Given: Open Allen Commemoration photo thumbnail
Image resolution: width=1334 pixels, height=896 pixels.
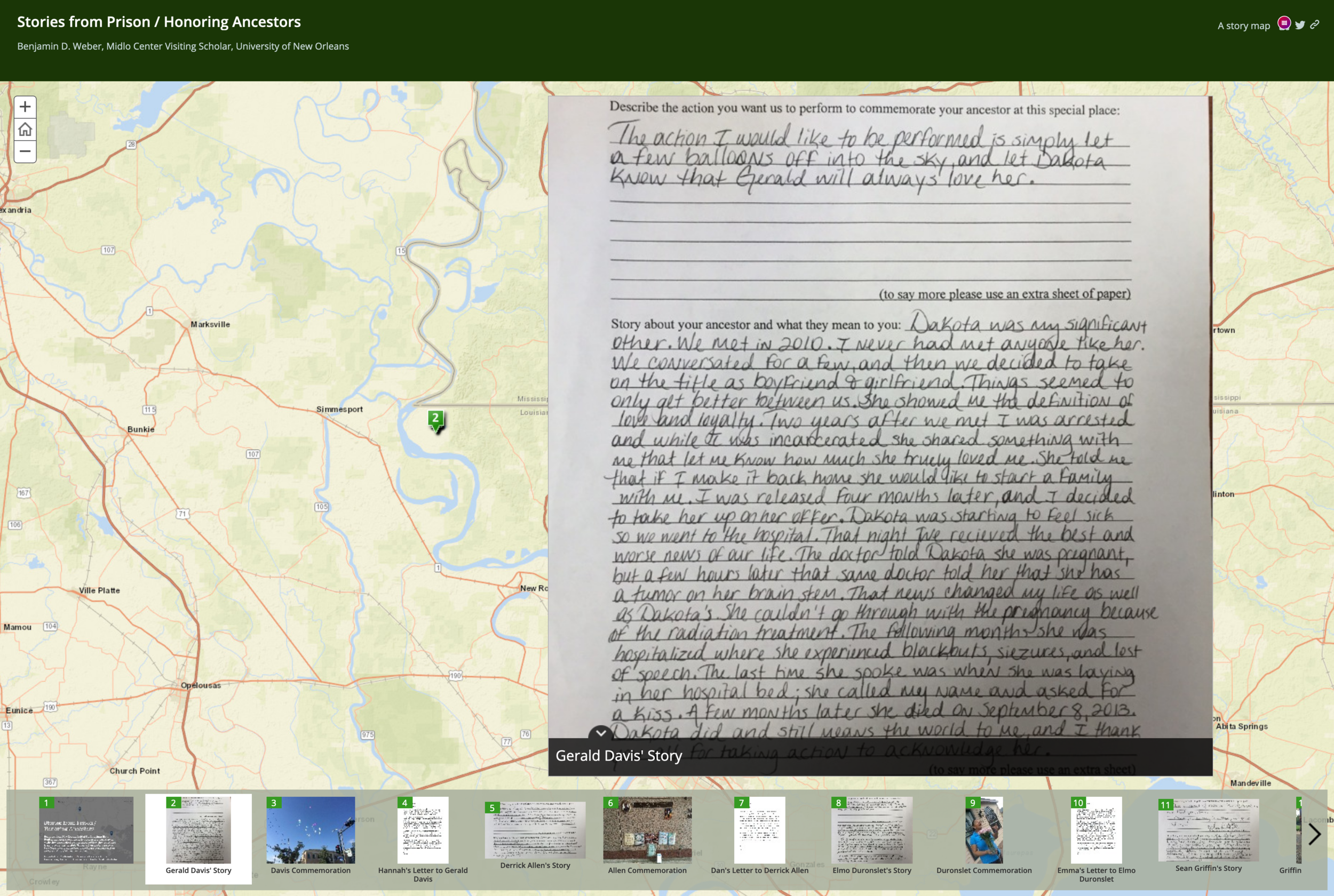Looking at the screenshot, I should click(x=647, y=830).
